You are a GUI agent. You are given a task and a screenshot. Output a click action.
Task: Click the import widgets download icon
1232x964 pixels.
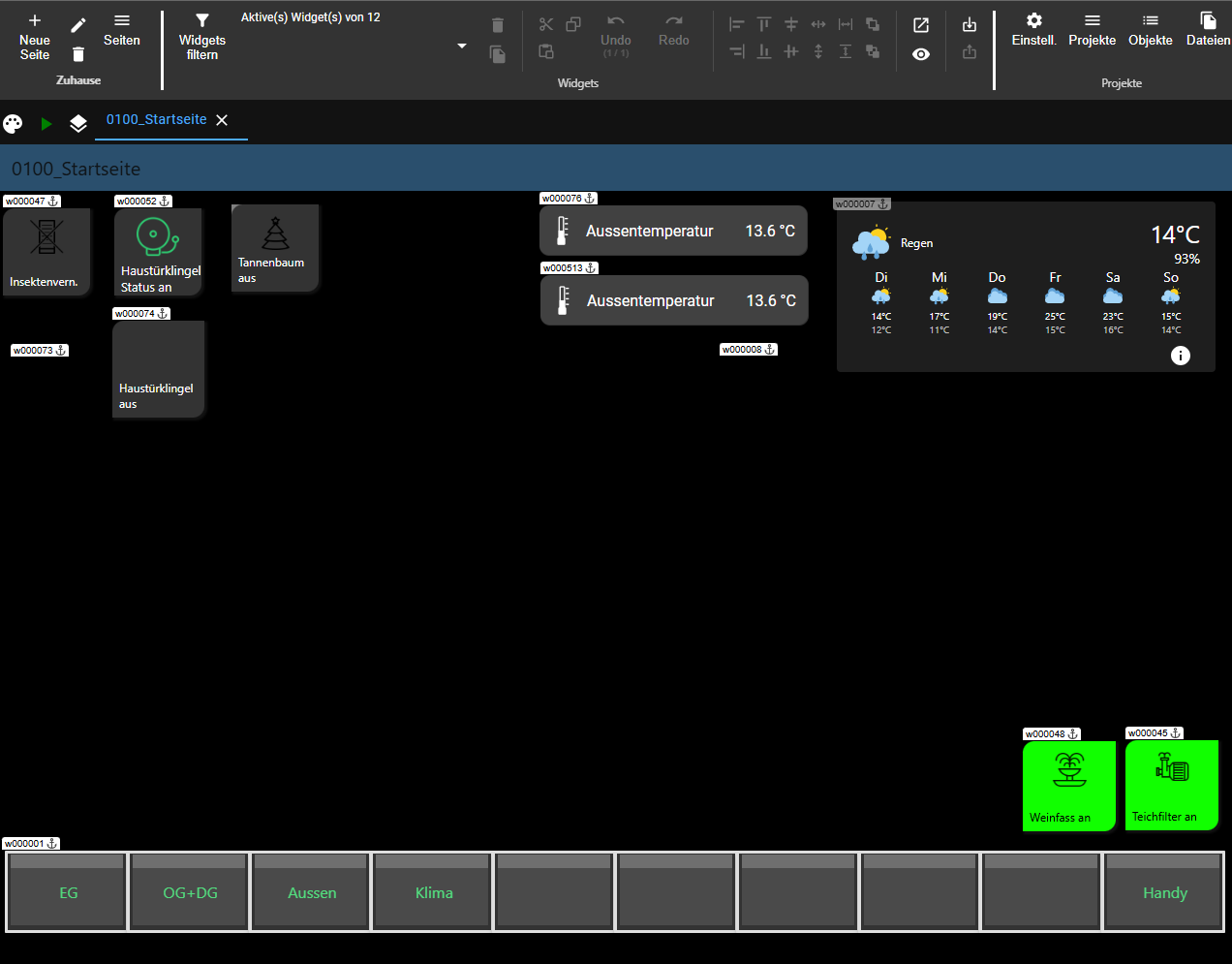tap(970, 25)
